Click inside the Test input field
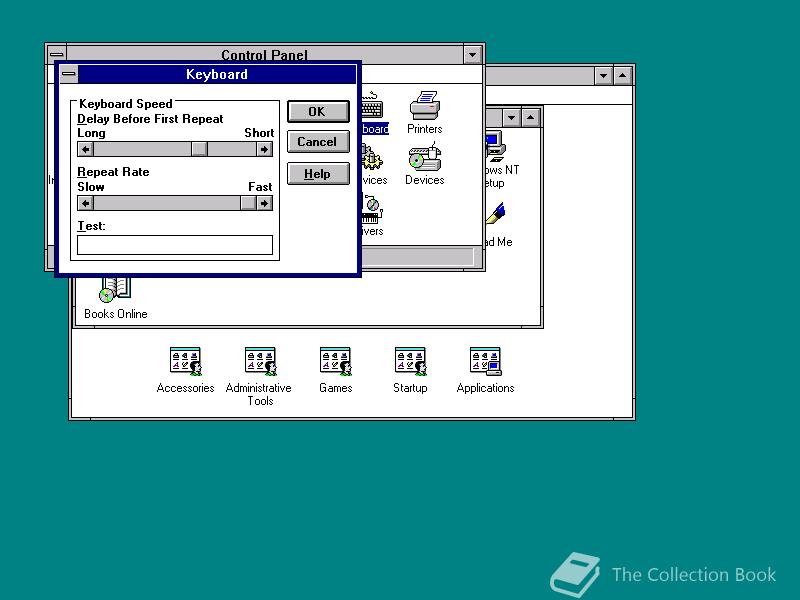The width and height of the screenshot is (800, 600). [x=175, y=244]
